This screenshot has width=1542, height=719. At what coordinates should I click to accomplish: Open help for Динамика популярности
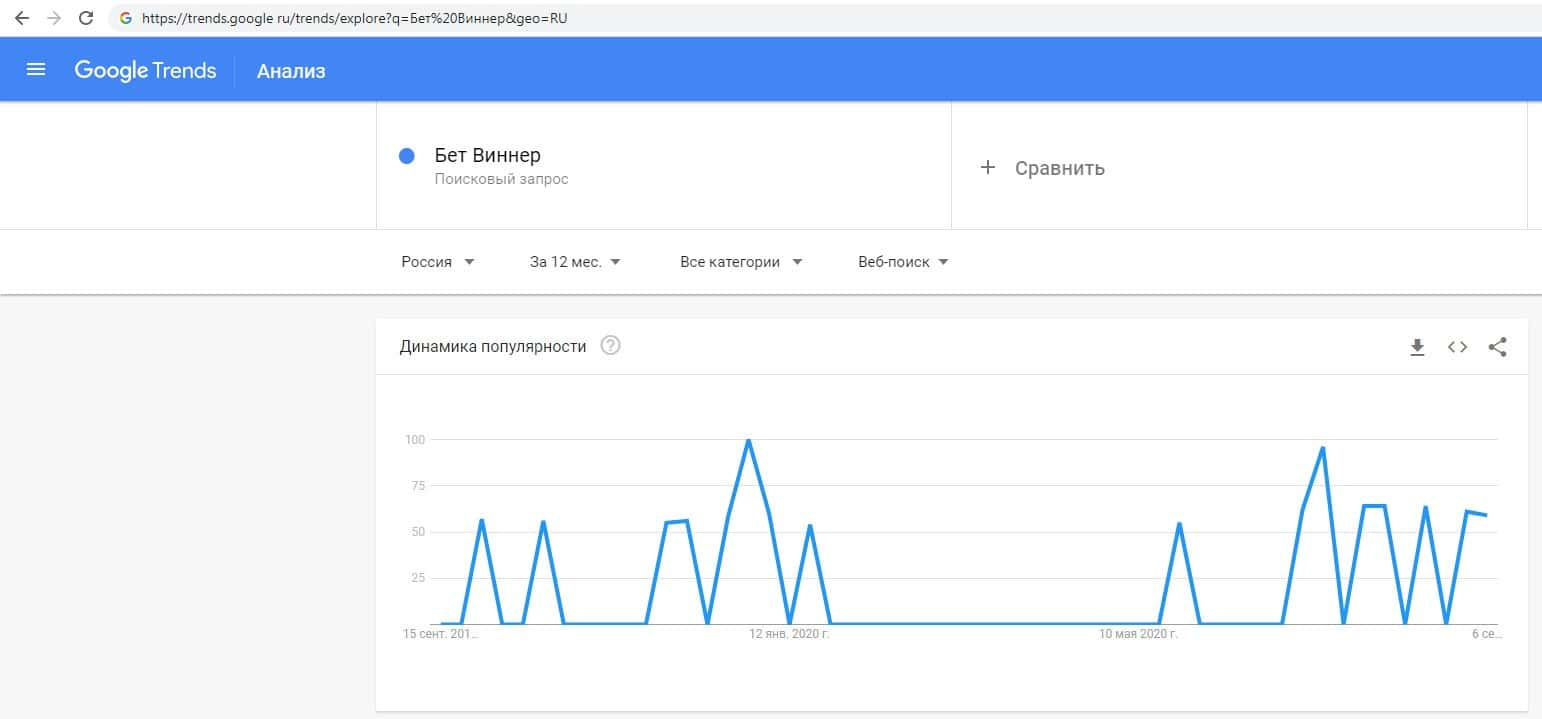click(610, 346)
